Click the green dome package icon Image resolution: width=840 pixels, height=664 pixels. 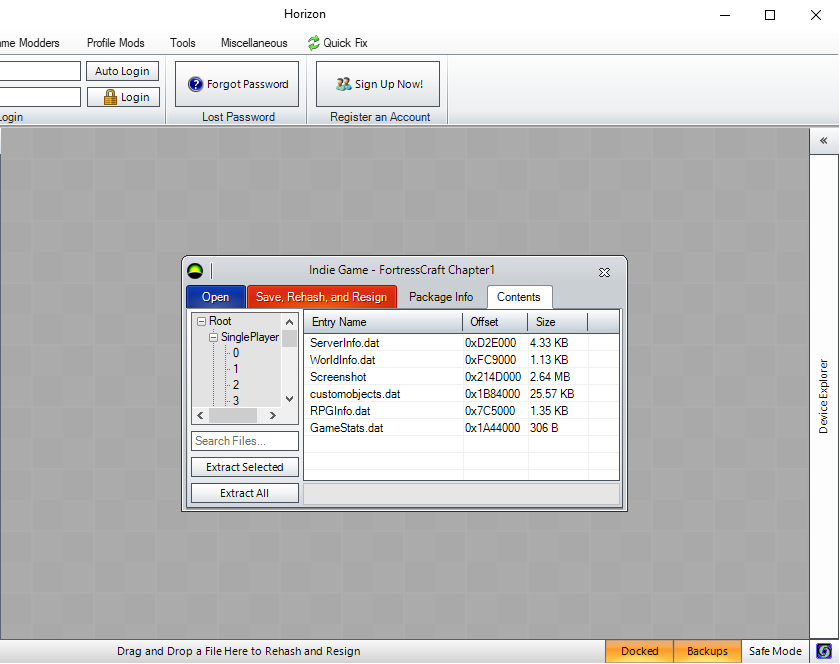[x=195, y=271]
